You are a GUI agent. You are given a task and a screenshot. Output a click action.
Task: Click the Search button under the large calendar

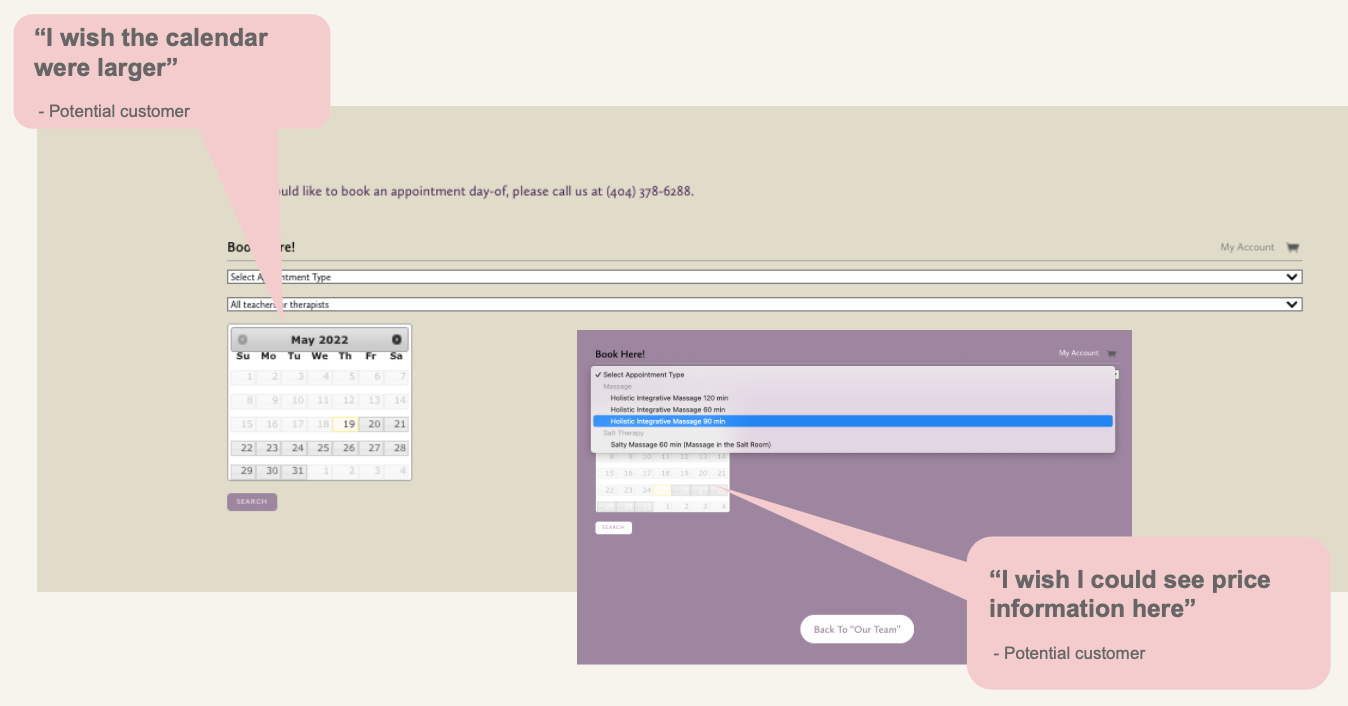pyautogui.click(x=252, y=502)
